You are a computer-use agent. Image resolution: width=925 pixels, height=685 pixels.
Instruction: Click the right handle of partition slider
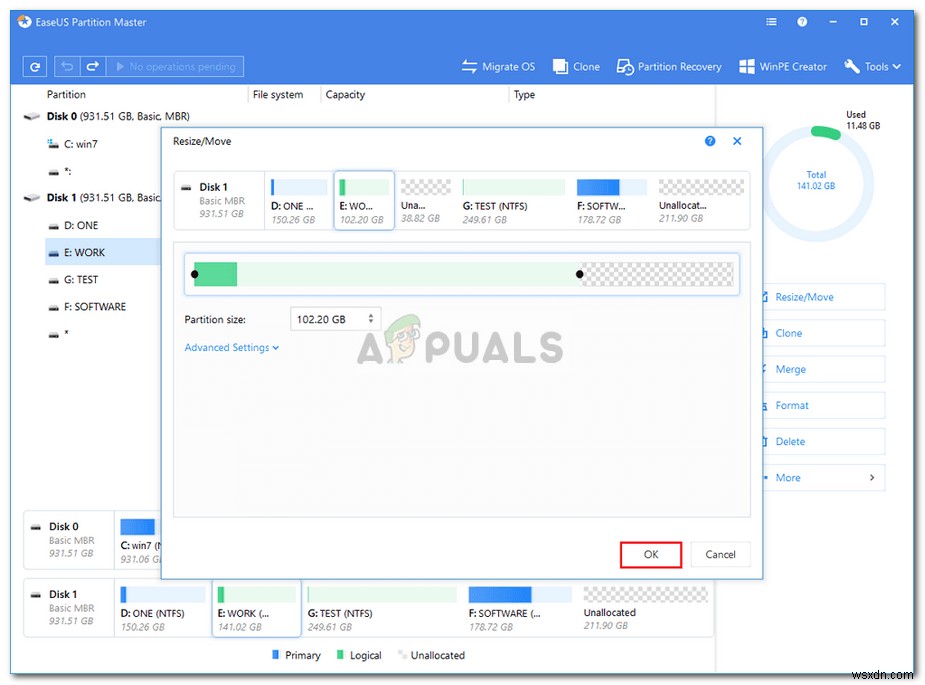579,274
